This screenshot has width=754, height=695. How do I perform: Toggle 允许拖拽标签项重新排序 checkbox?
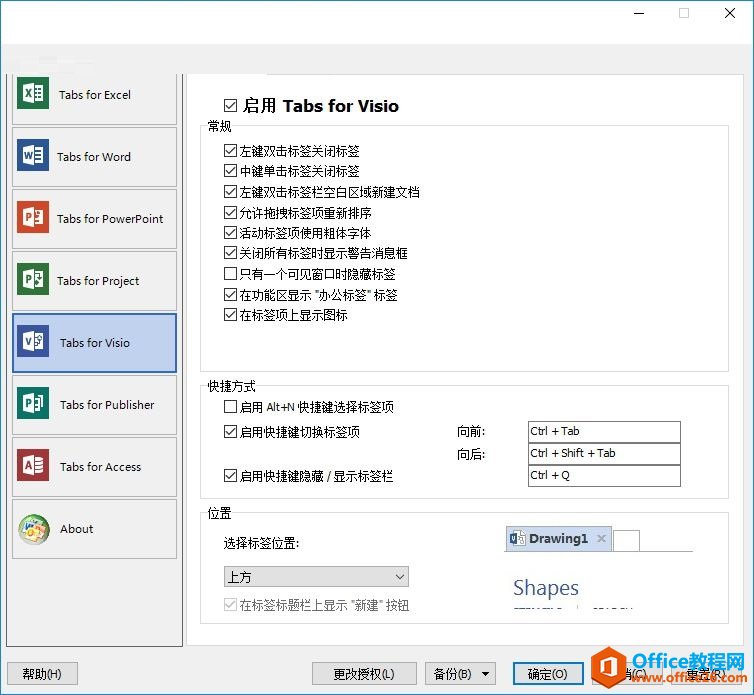(x=230, y=212)
